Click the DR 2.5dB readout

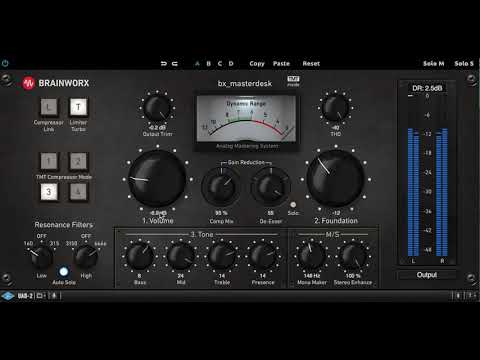[x=427, y=88]
